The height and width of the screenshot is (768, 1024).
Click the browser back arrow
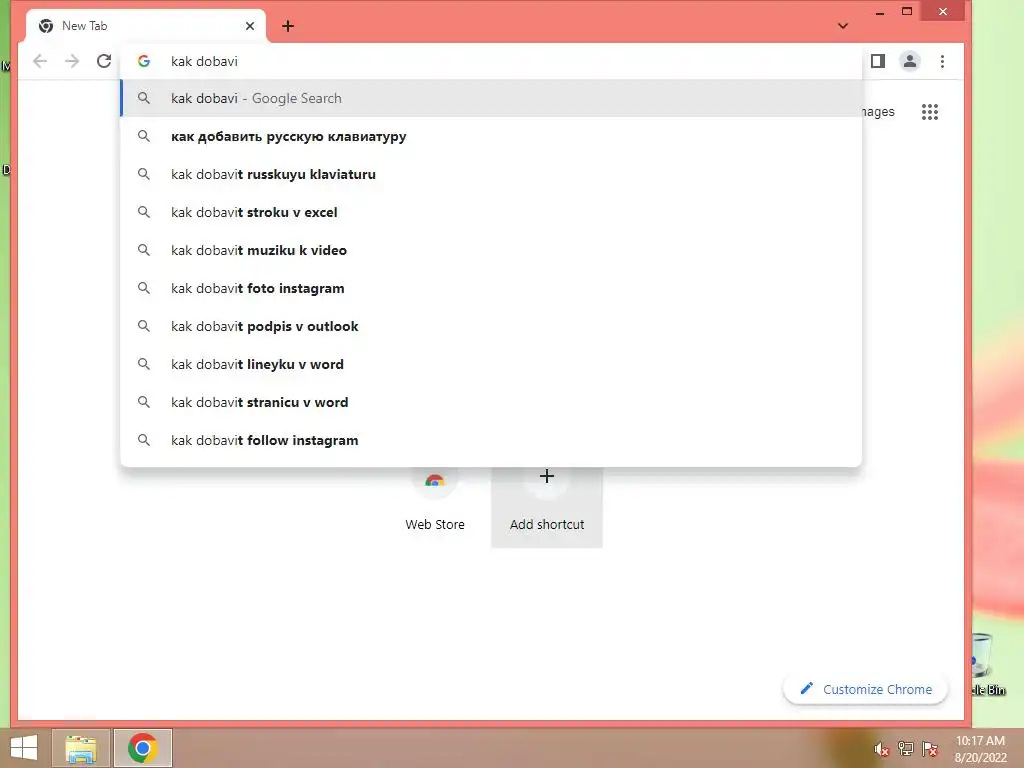(40, 61)
